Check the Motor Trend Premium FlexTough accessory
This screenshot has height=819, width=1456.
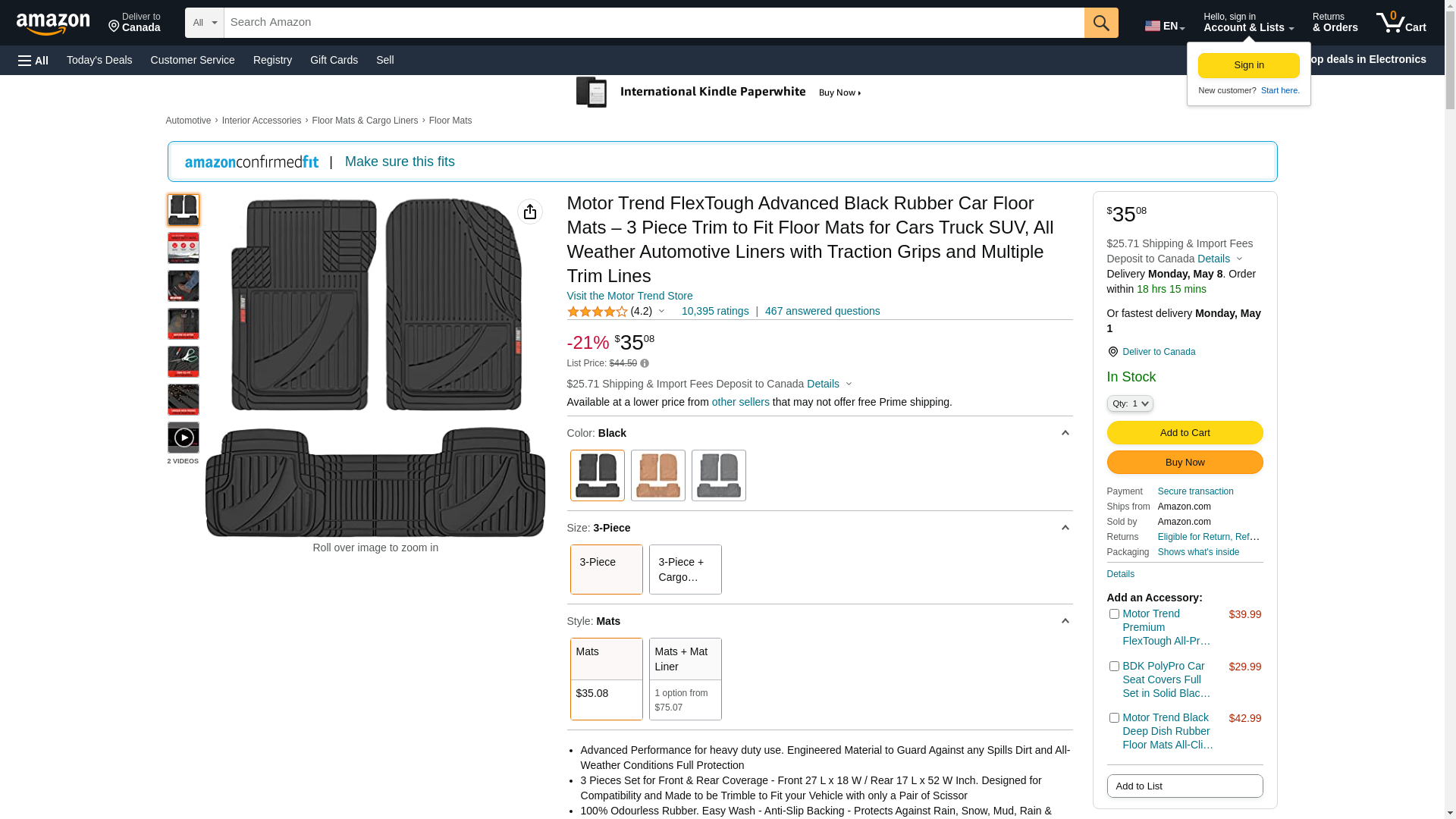[x=1113, y=614]
